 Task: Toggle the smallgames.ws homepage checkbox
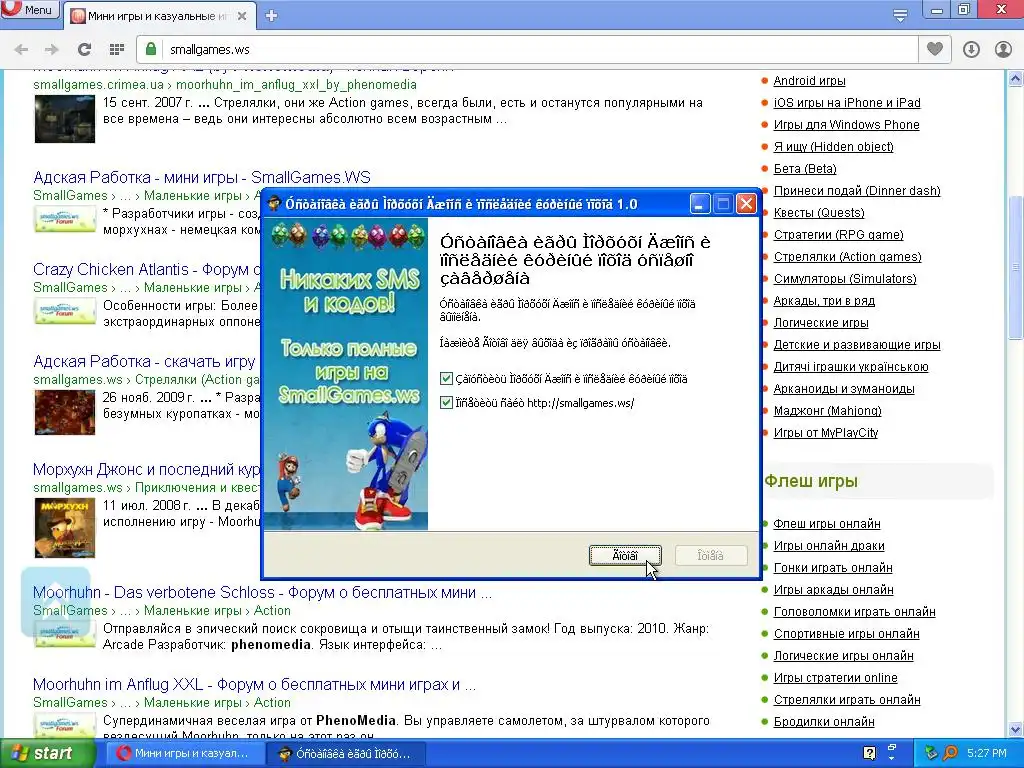[x=446, y=403]
